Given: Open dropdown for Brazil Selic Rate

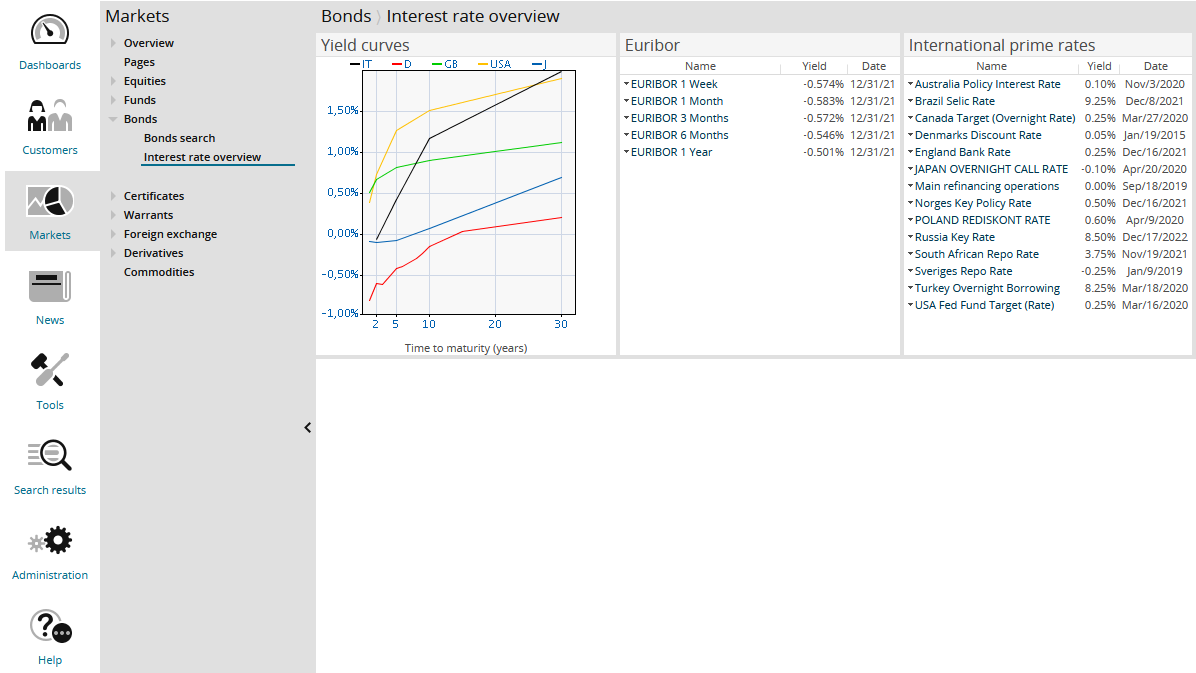Looking at the screenshot, I should 910,101.
